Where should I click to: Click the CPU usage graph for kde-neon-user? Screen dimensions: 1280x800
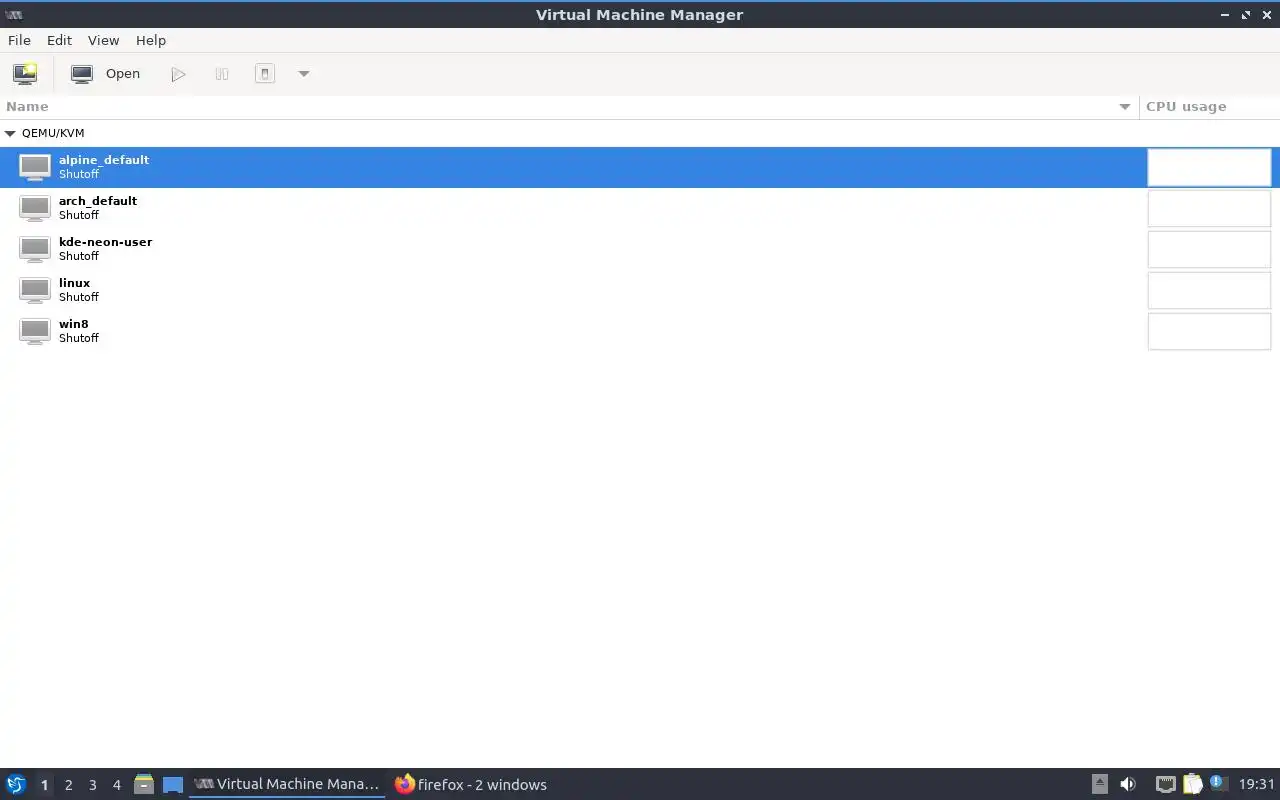click(1209, 249)
